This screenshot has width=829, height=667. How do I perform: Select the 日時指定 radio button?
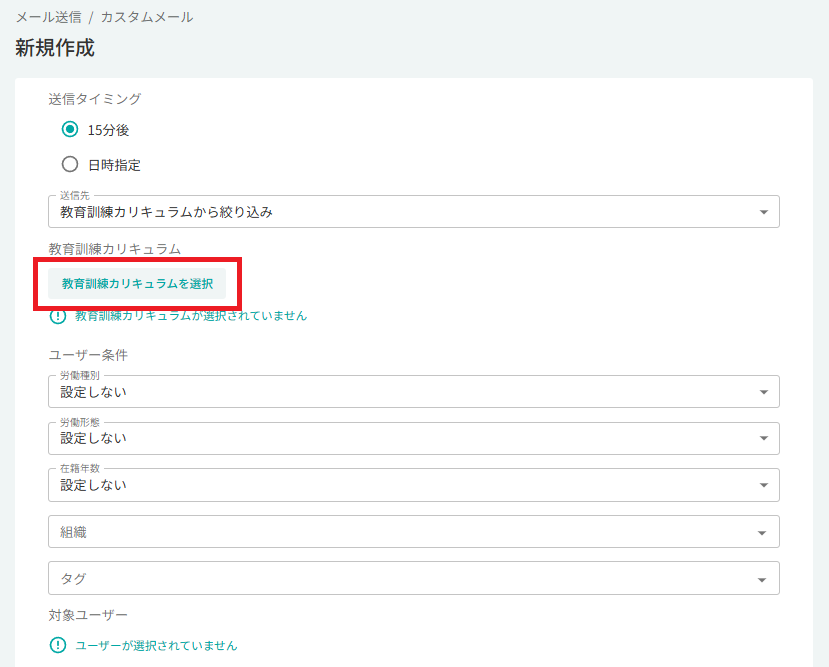tap(70, 164)
